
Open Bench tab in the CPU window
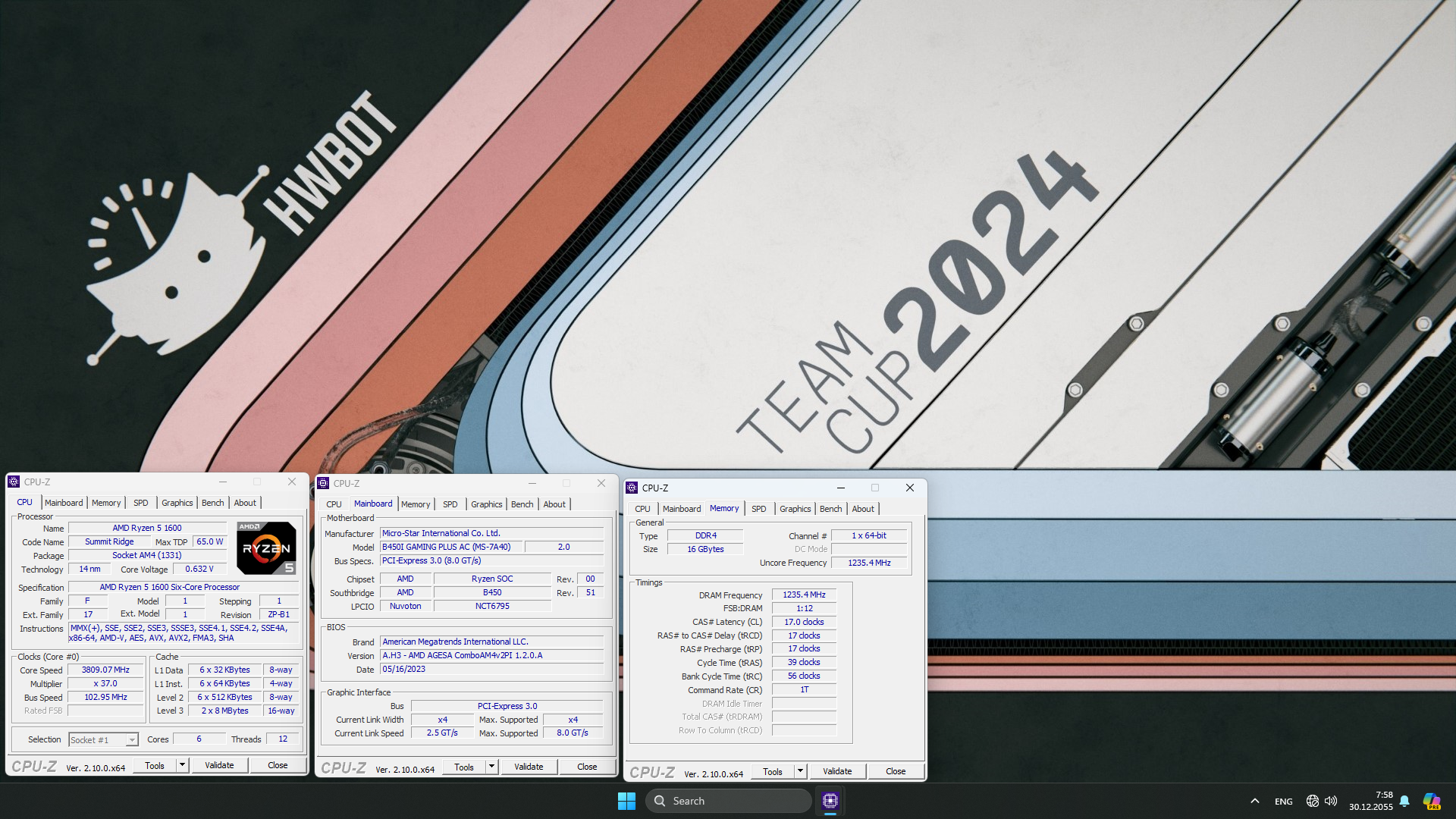[213, 503]
